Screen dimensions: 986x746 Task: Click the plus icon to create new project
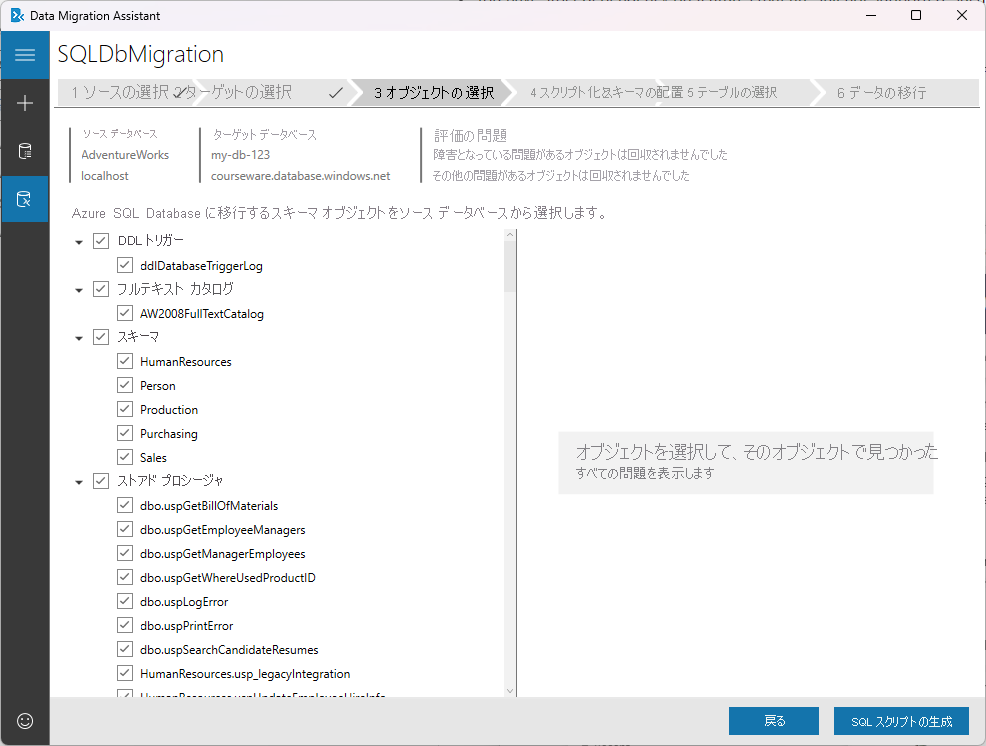pyautogui.click(x=25, y=103)
